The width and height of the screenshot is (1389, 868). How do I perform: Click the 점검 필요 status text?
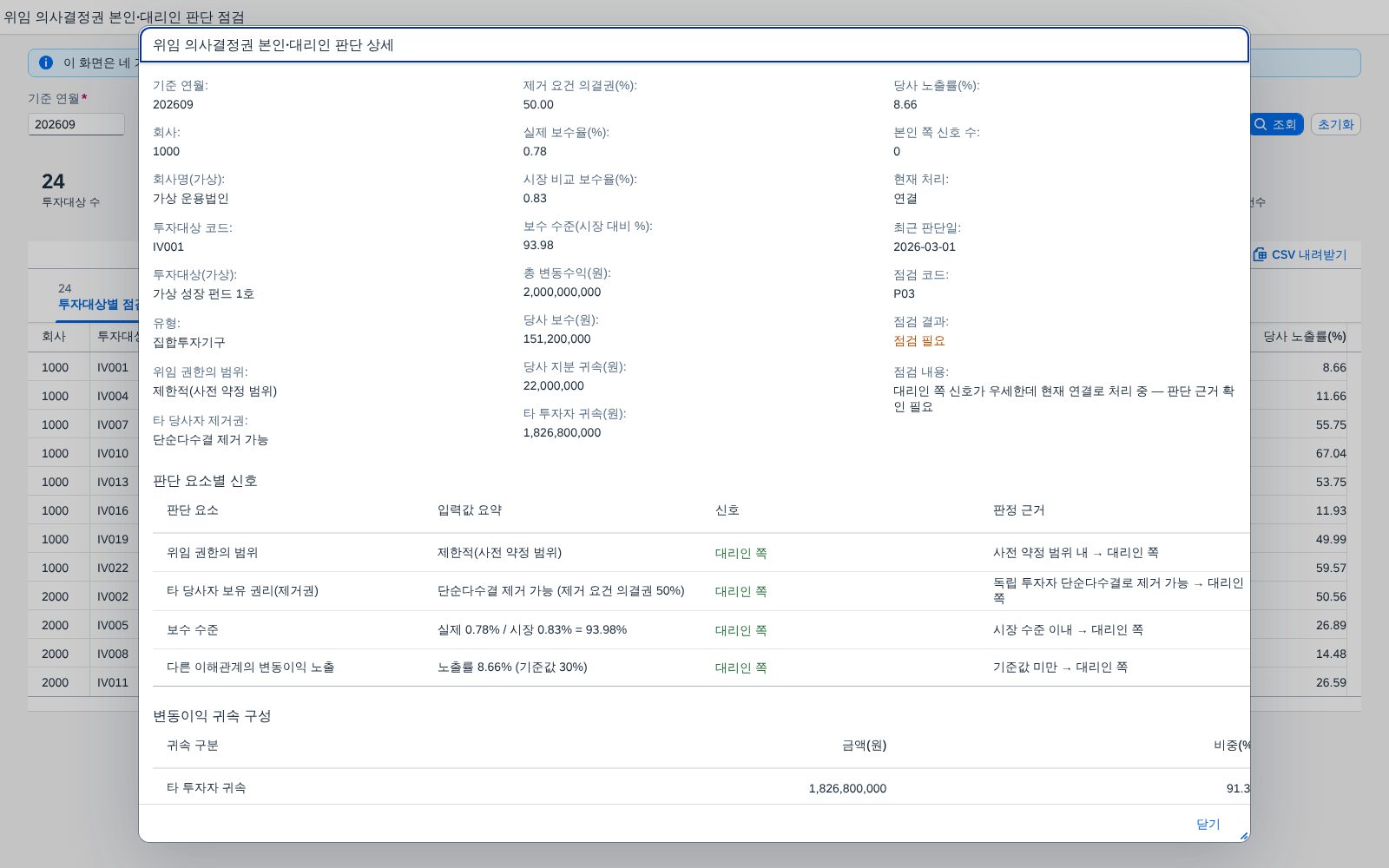point(919,340)
